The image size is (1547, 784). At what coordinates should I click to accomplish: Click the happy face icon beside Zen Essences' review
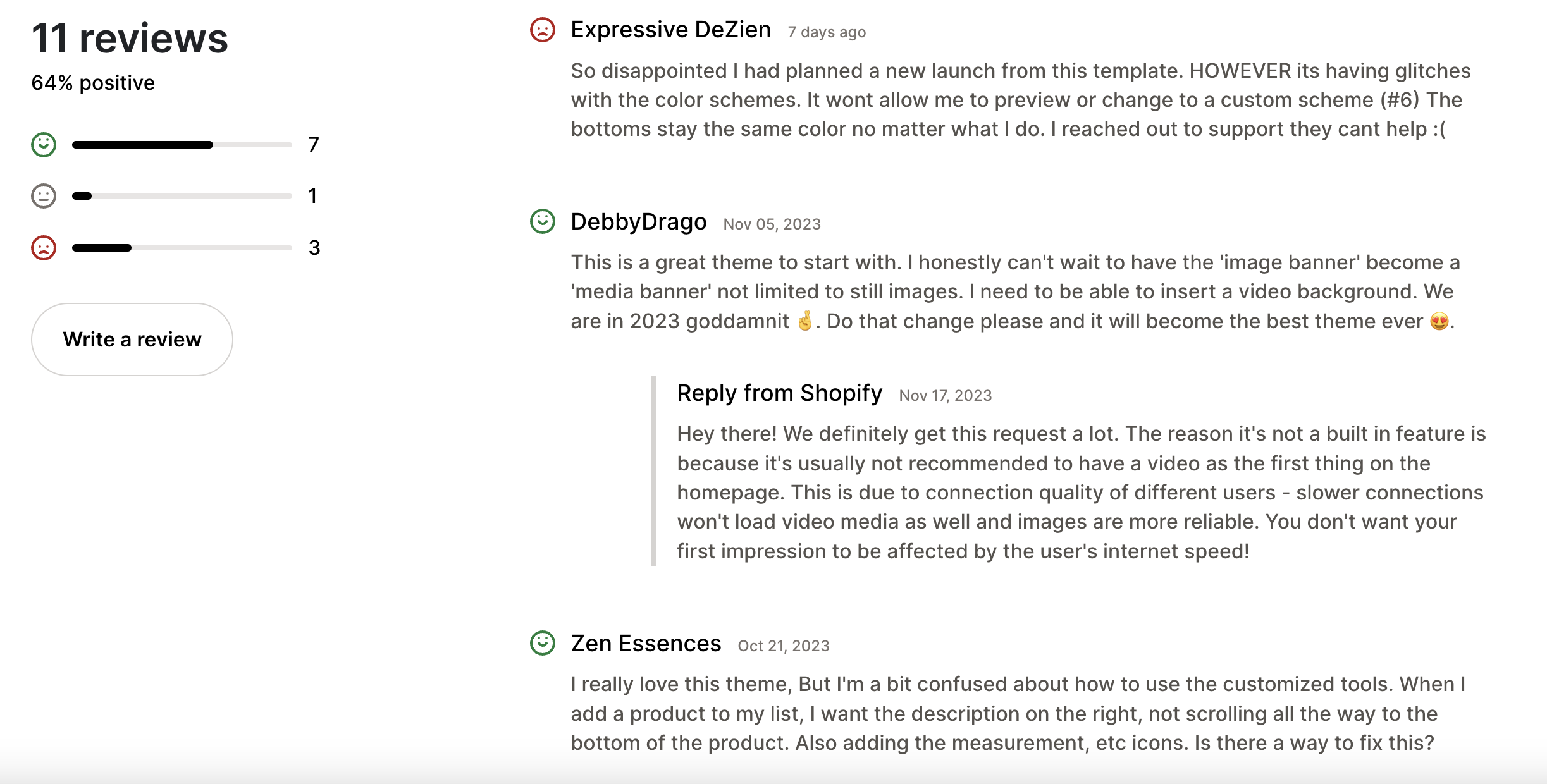point(544,643)
